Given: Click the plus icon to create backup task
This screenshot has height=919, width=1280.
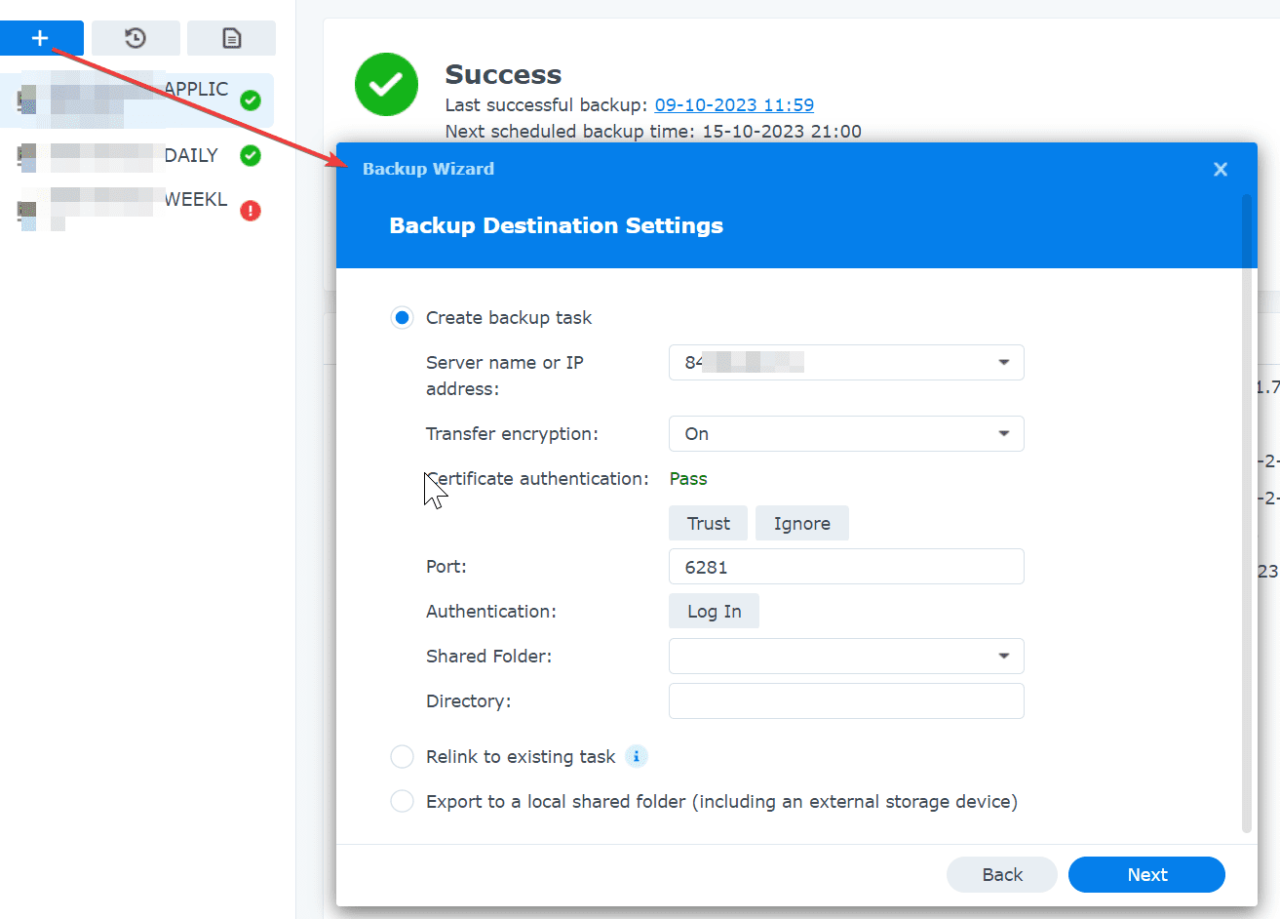Looking at the screenshot, I should (x=40, y=38).
